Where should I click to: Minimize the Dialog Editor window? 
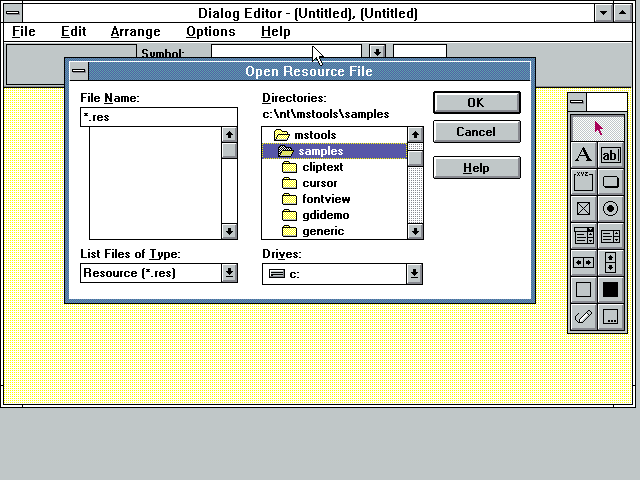(x=603, y=13)
